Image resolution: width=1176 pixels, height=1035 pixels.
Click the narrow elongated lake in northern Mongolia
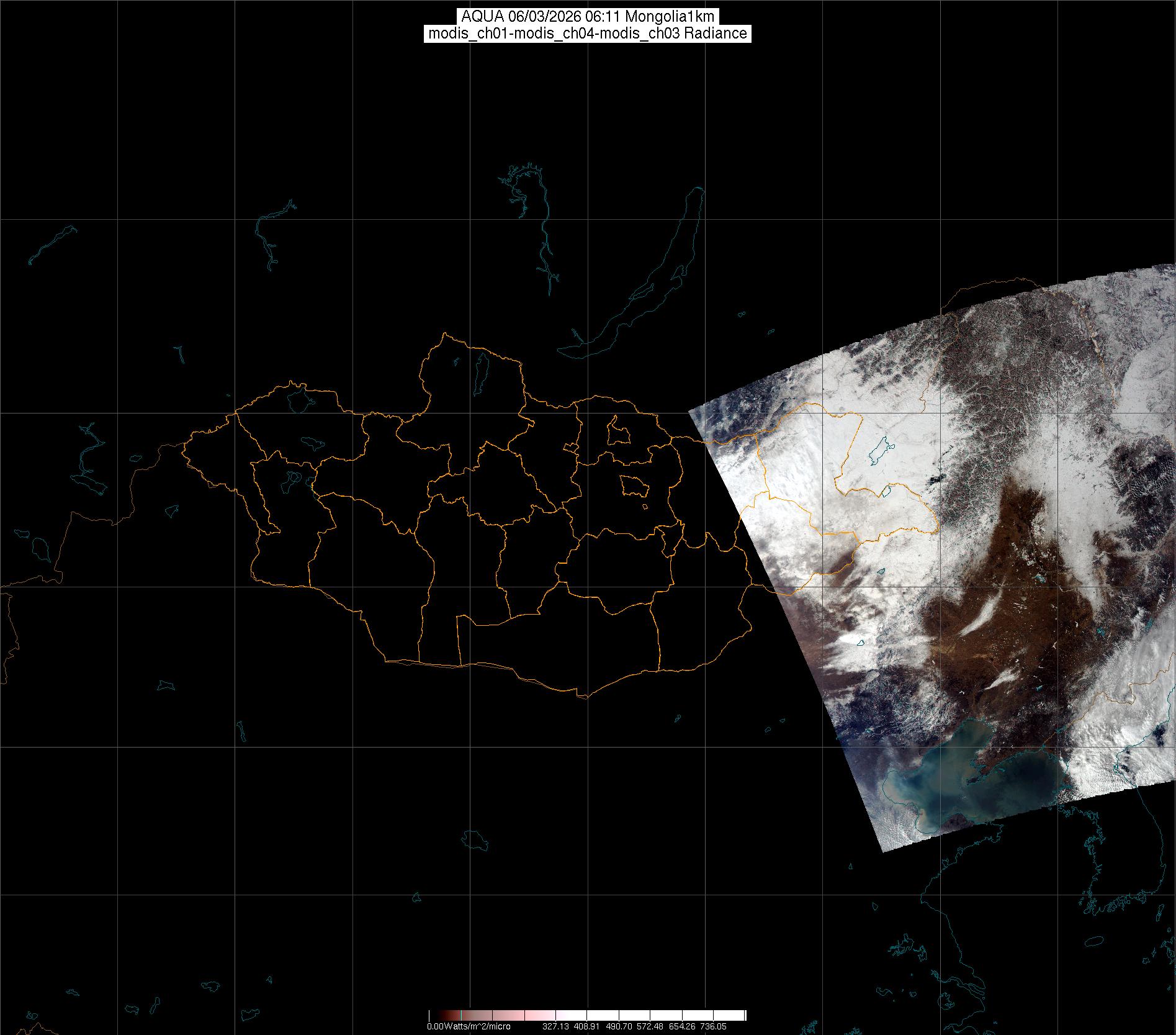(x=481, y=369)
